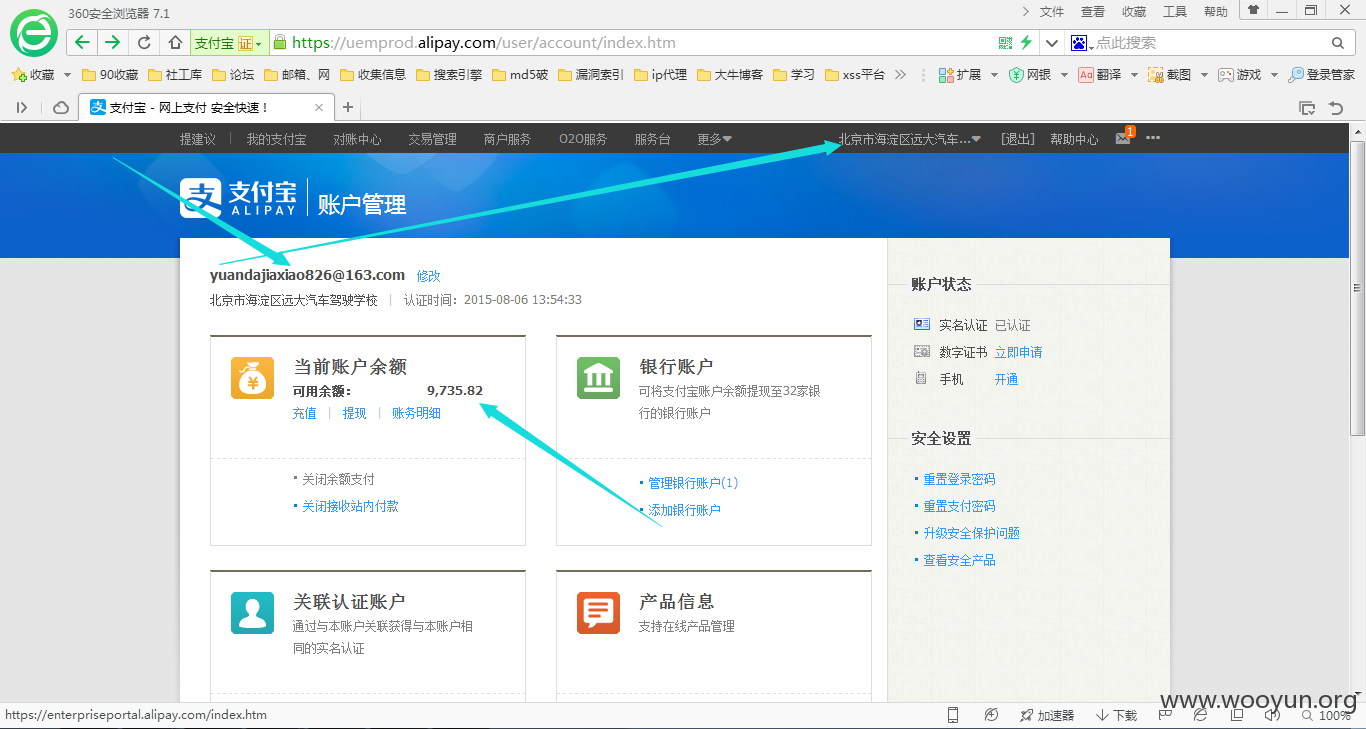Image resolution: width=1366 pixels, height=729 pixels.
Task: Close the 支付宝 browser tab
Action: 319,107
